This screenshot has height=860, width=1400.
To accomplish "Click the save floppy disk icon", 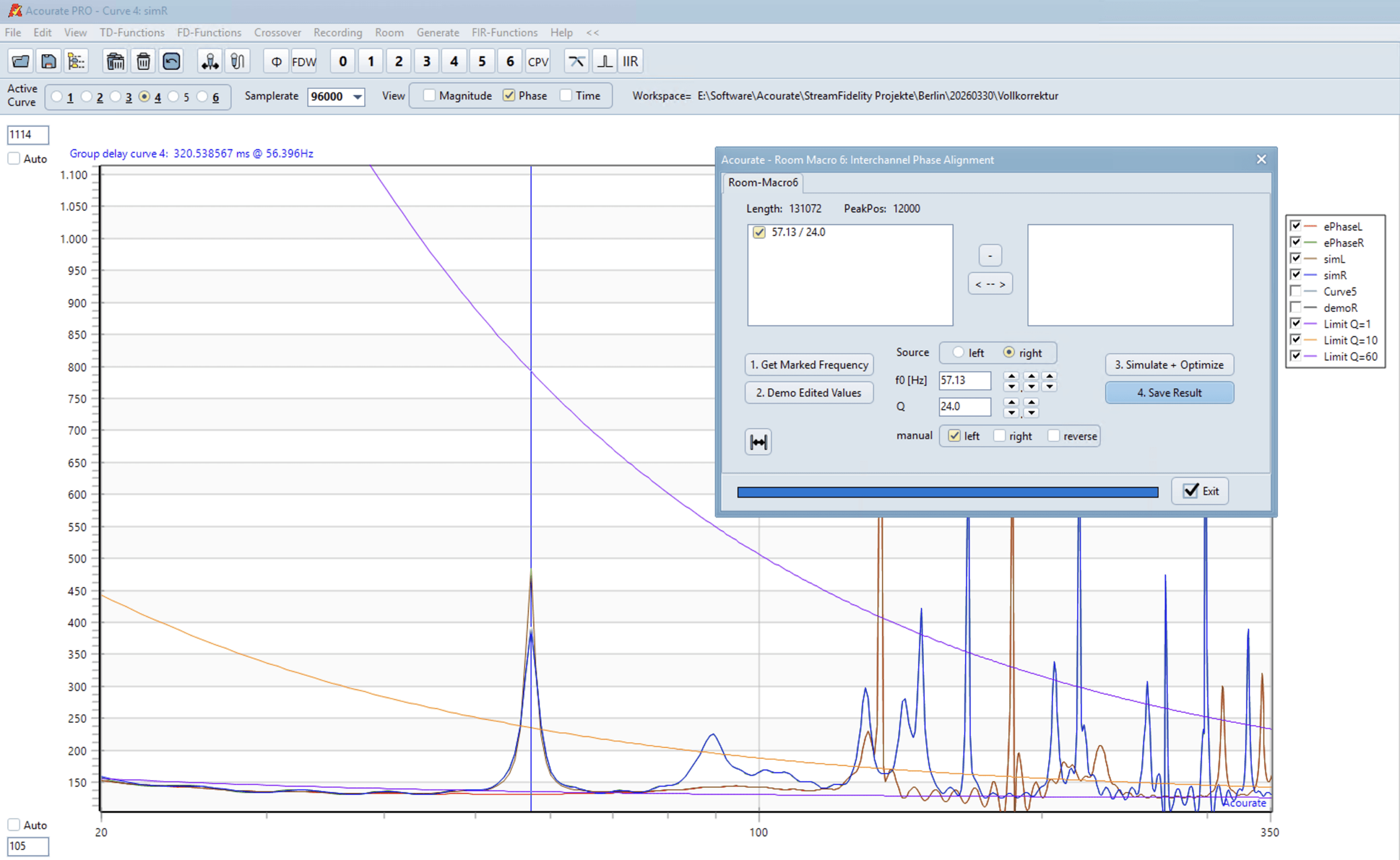I will point(48,61).
